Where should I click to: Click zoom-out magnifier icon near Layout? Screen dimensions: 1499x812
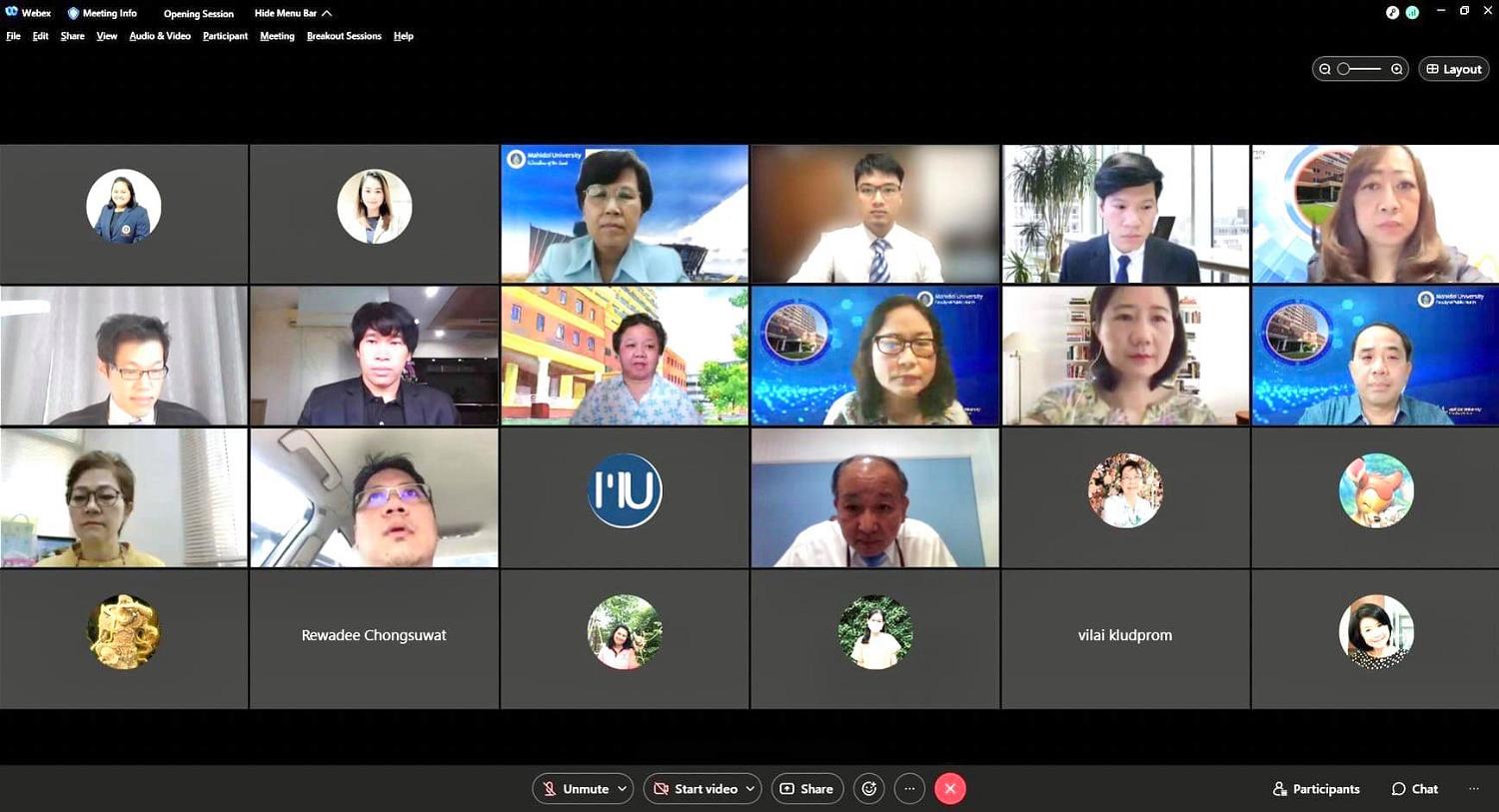pos(1325,69)
